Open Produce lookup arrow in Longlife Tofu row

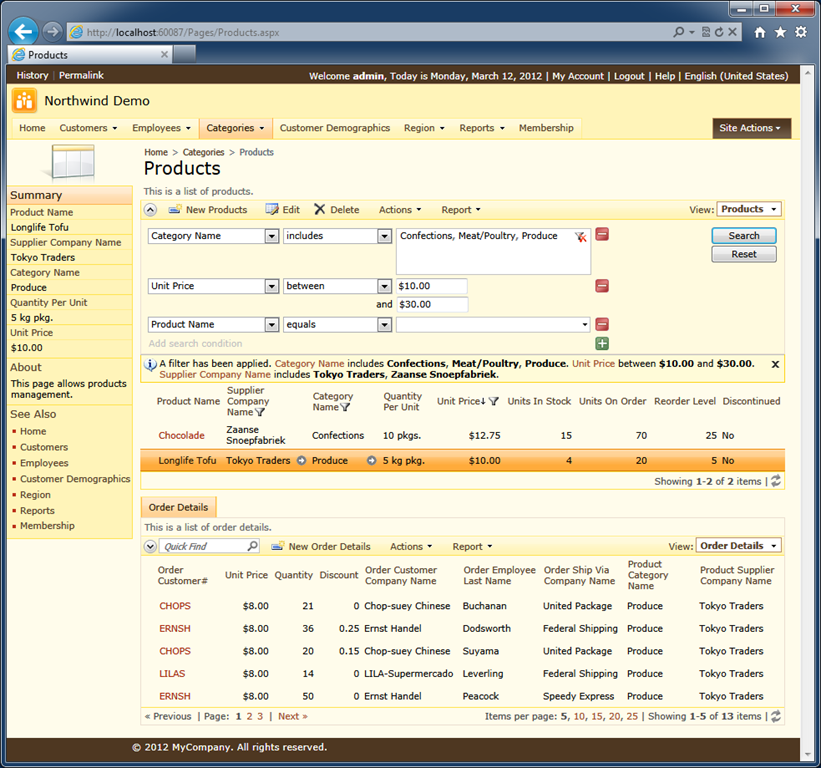click(x=372, y=461)
